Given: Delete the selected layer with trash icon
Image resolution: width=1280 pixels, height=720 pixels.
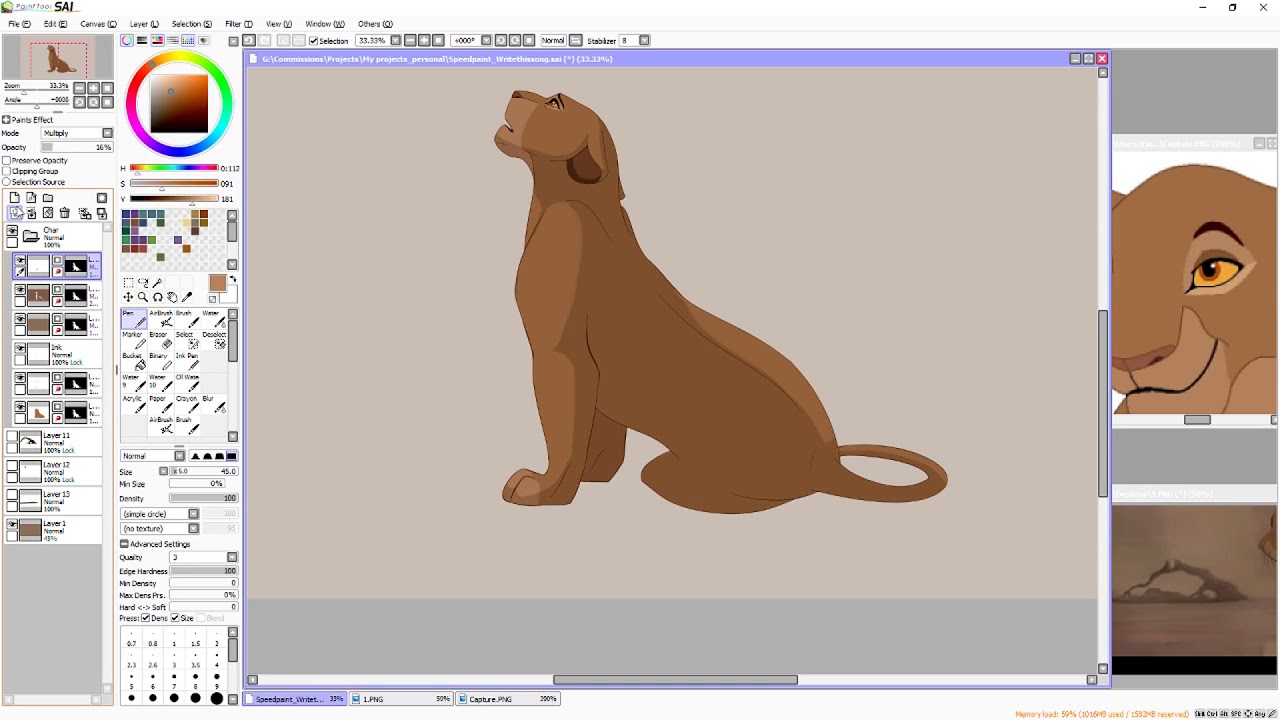Looking at the screenshot, I should (65, 213).
